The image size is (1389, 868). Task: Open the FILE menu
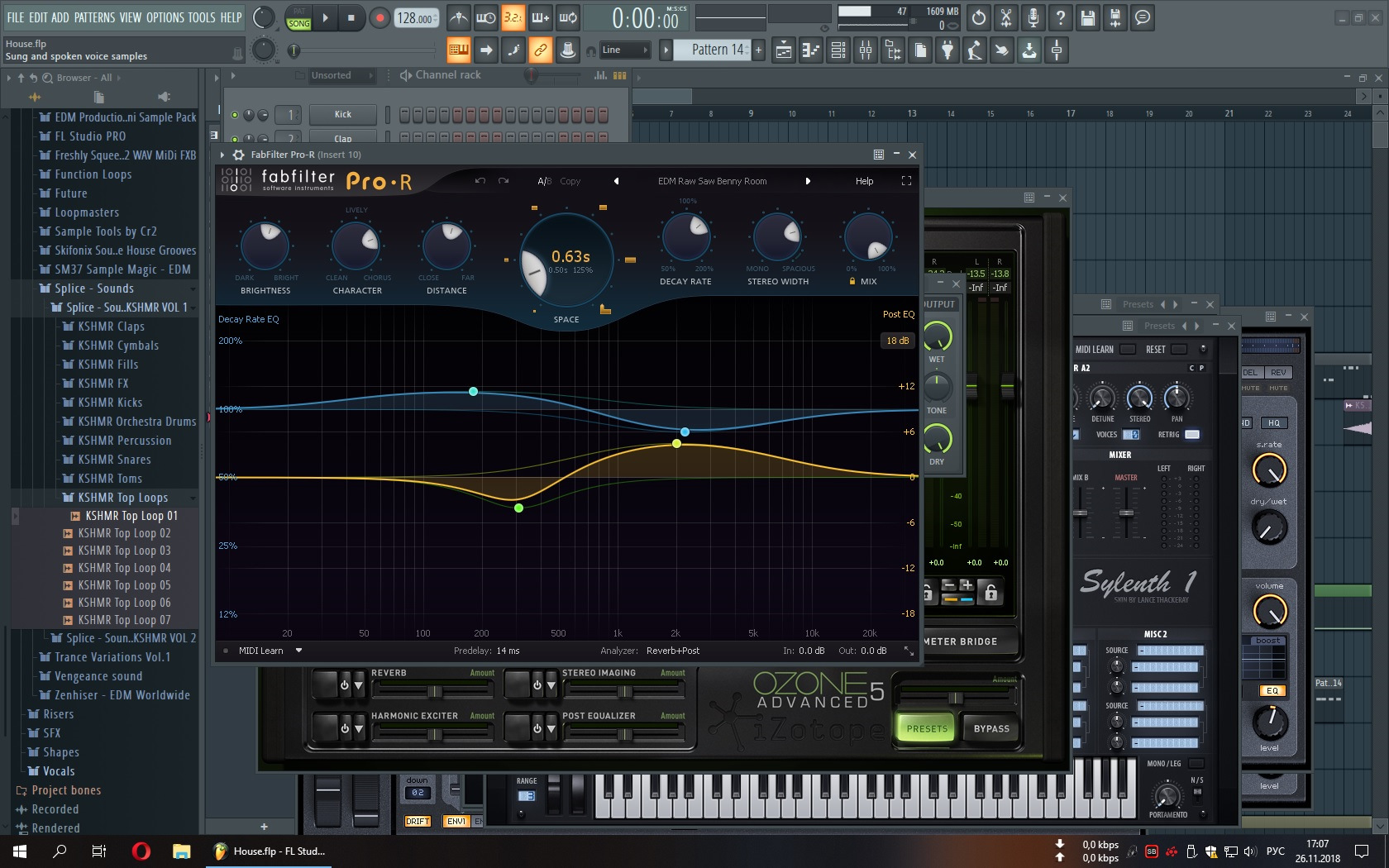[x=16, y=17]
